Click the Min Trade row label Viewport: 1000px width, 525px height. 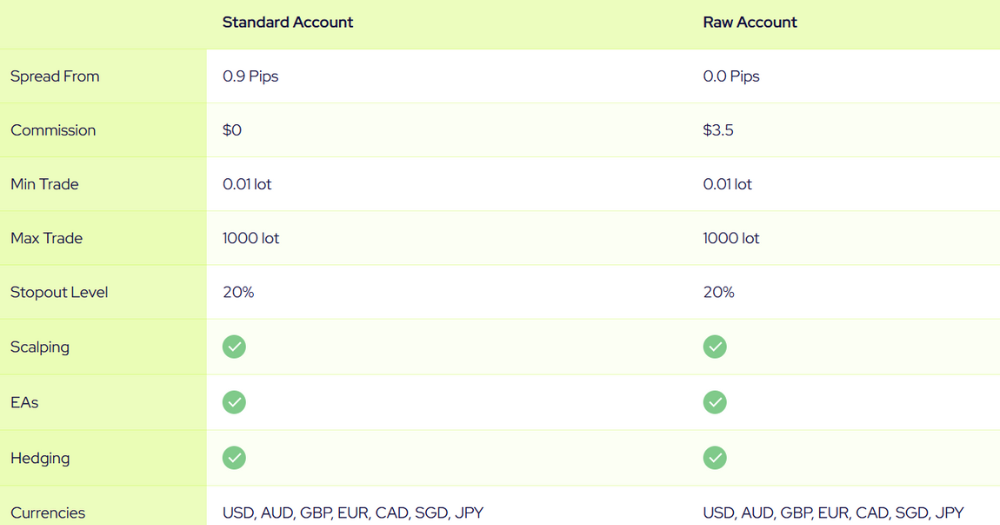pyautogui.click(x=44, y=184)
